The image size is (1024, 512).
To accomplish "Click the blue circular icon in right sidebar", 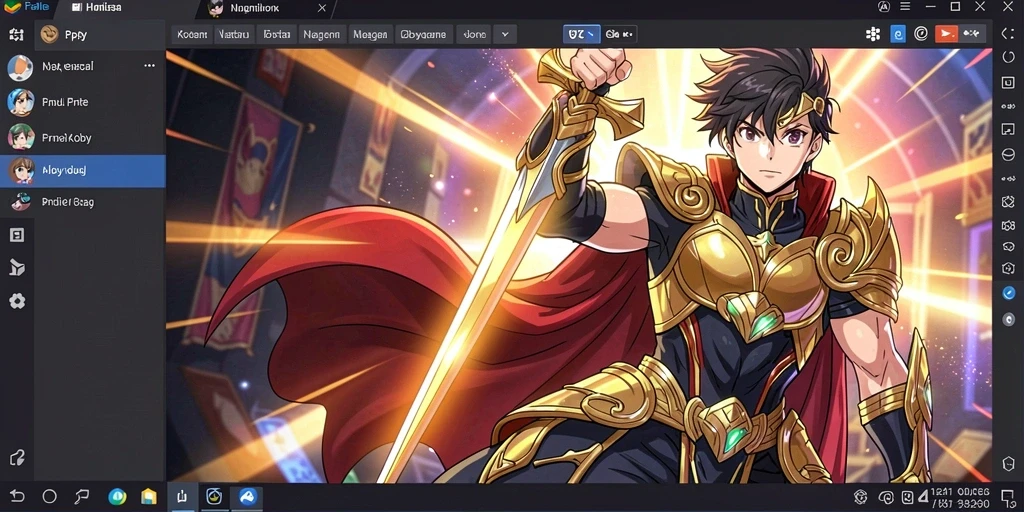I will click(x=1008, y=293).
